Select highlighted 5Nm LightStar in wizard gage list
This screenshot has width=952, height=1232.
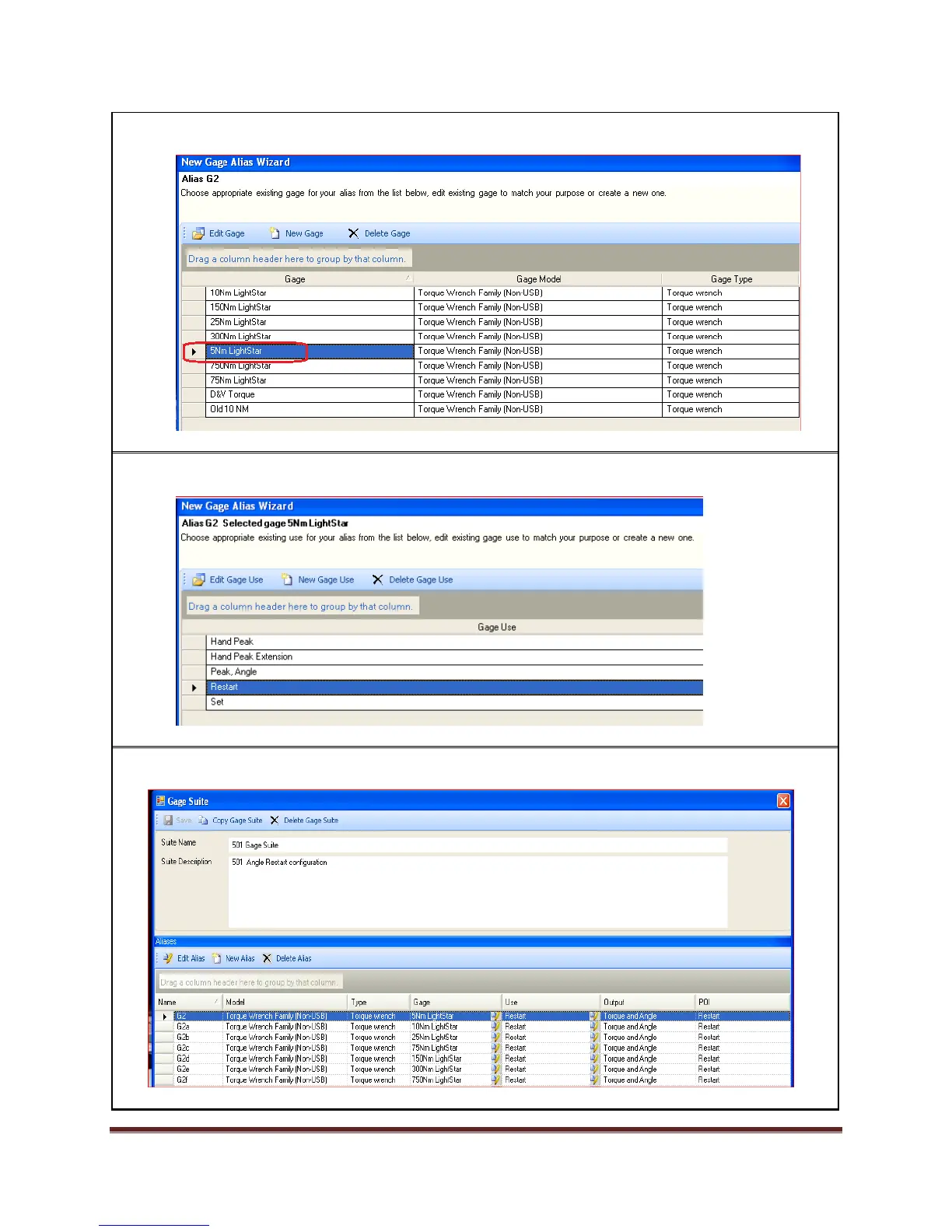click(310, 351)
